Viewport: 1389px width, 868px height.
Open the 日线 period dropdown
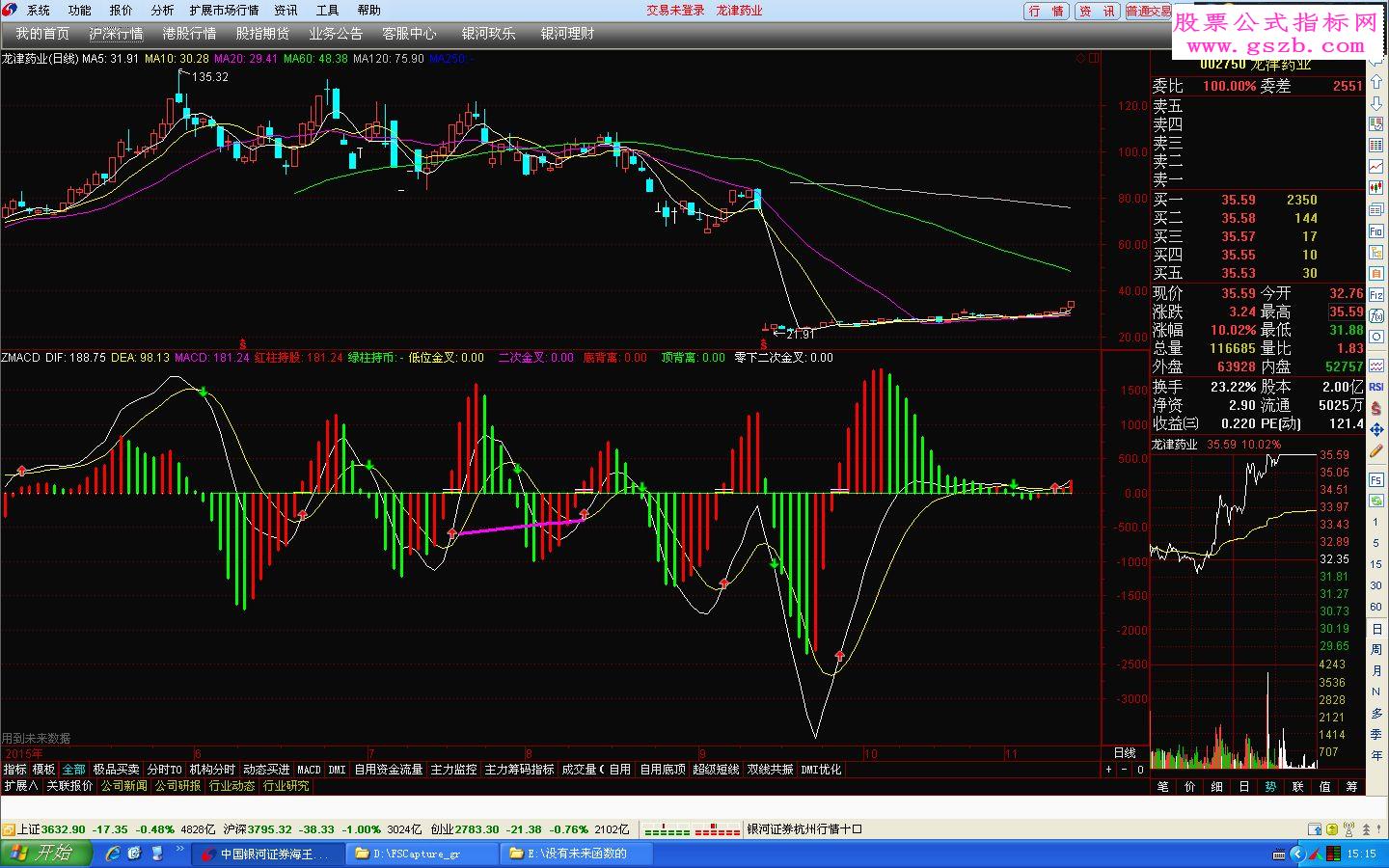point(1125,752)
